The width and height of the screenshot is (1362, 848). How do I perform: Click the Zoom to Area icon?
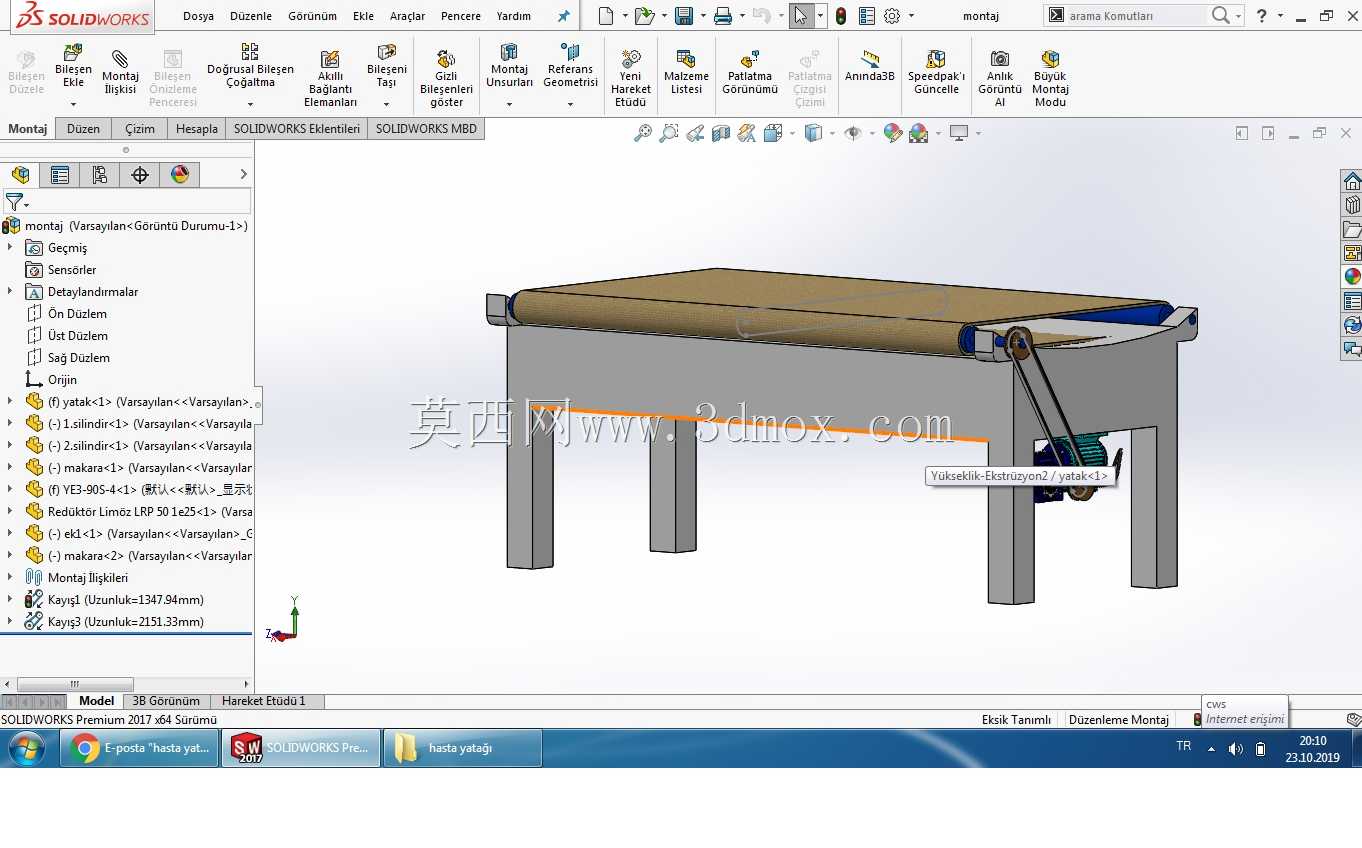(x=669, y=133)
